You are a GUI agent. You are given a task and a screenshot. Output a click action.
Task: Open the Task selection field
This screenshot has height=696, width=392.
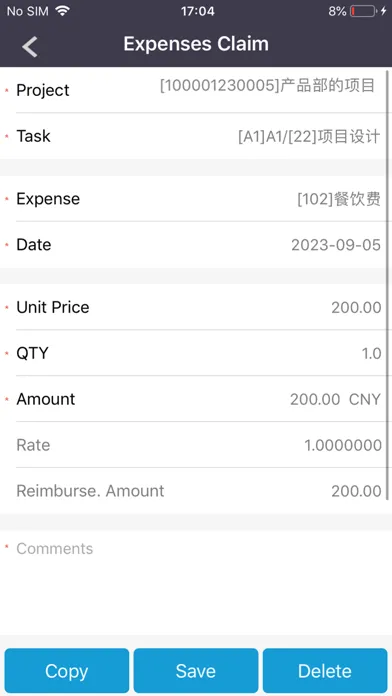[194, 136]
